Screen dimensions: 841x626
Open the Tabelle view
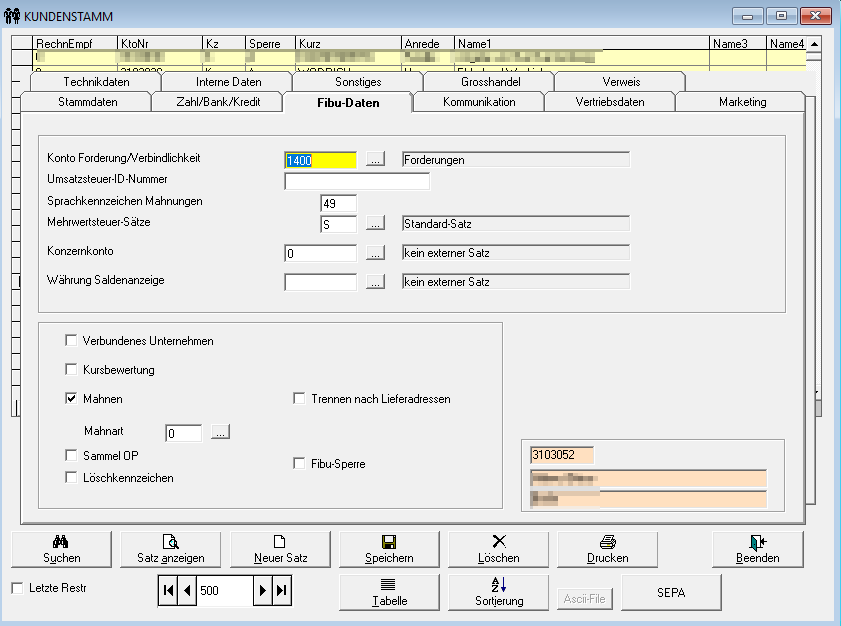389,592
